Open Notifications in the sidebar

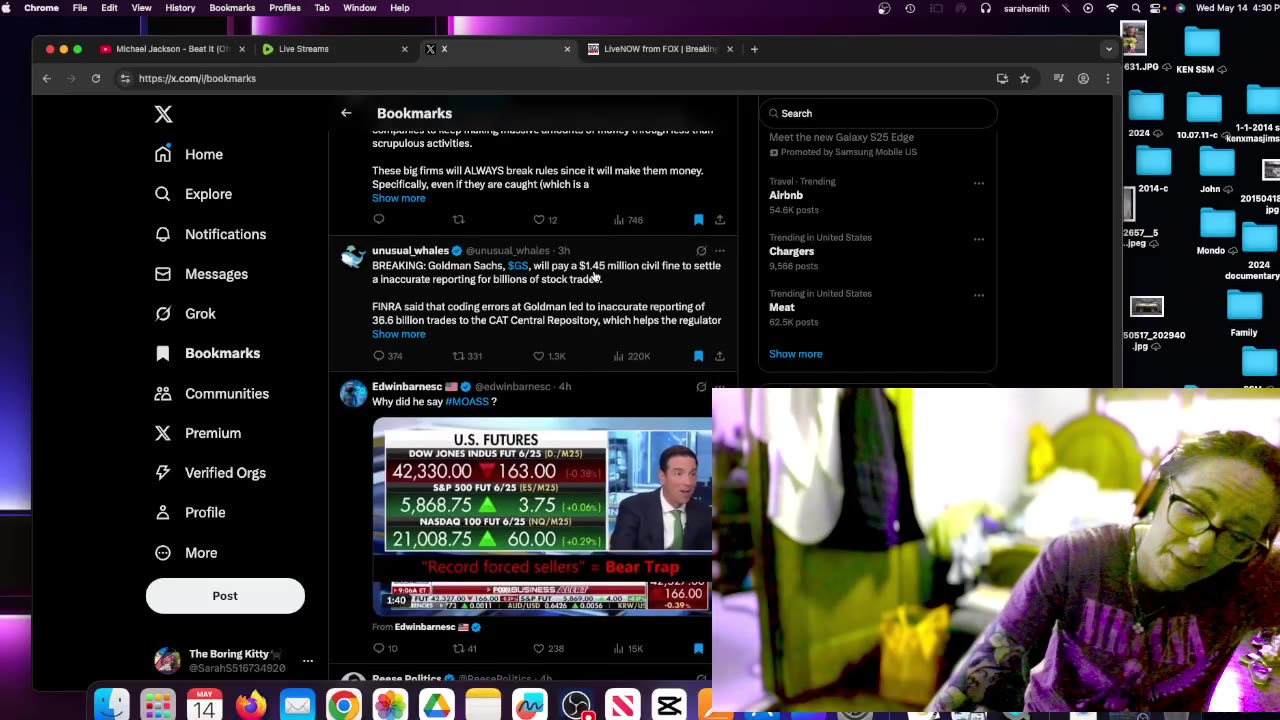coord(210,234)
